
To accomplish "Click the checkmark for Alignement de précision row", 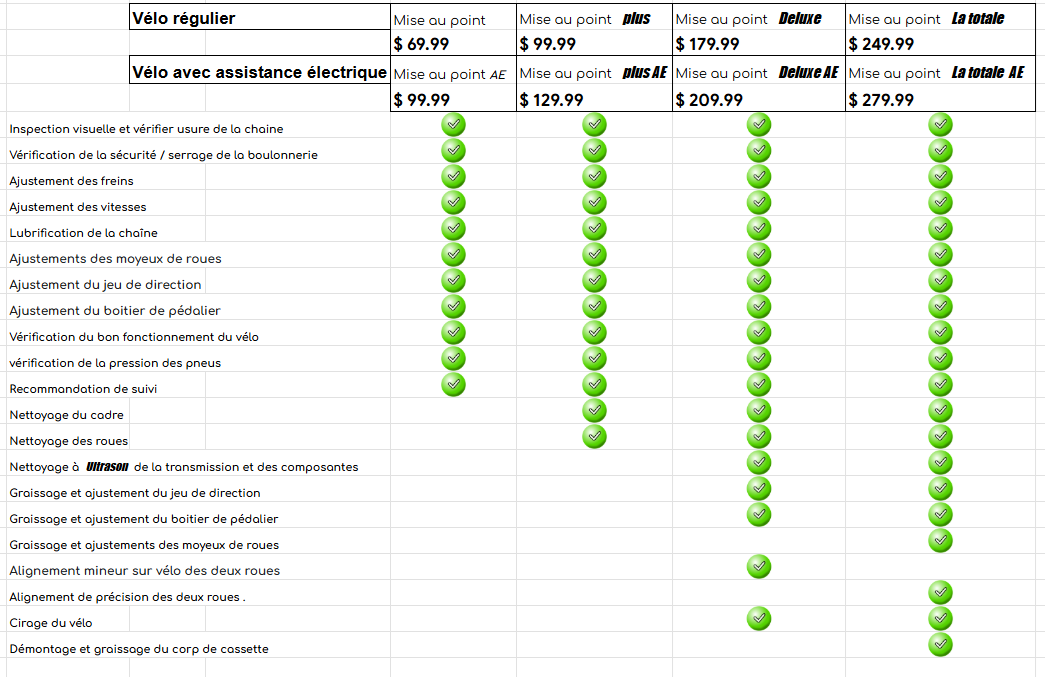I will click(940, 592).
